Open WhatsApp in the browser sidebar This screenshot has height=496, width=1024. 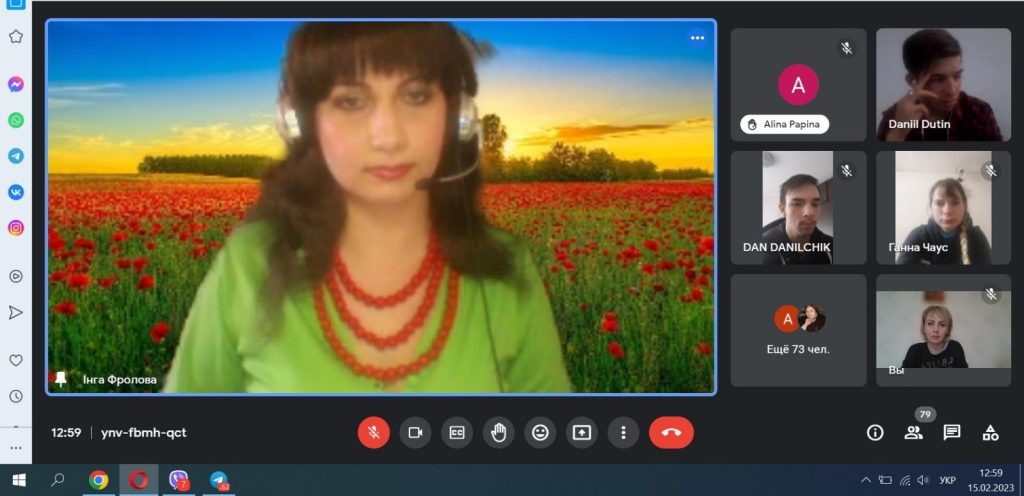(16, 120)
